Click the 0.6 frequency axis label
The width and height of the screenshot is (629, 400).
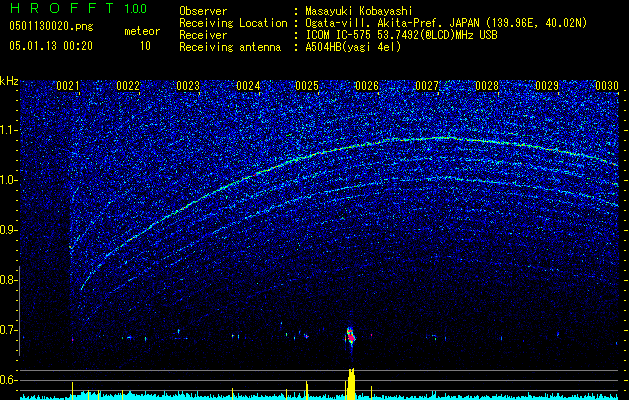tap(9, 380)
